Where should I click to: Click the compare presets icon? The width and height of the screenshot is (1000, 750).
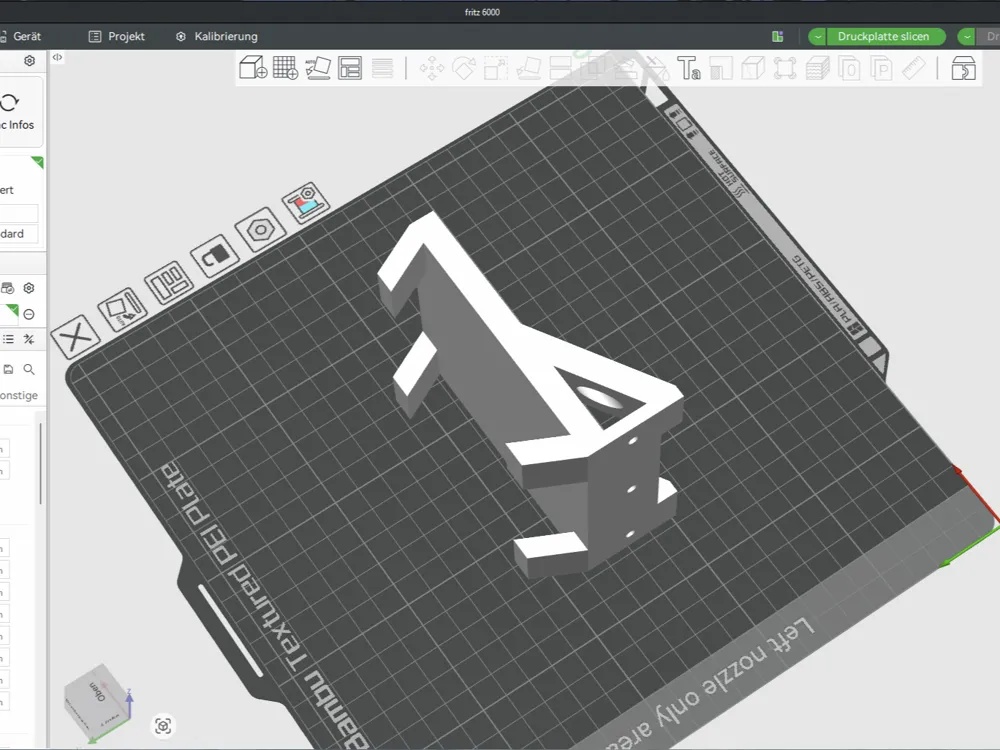point(29,339)
